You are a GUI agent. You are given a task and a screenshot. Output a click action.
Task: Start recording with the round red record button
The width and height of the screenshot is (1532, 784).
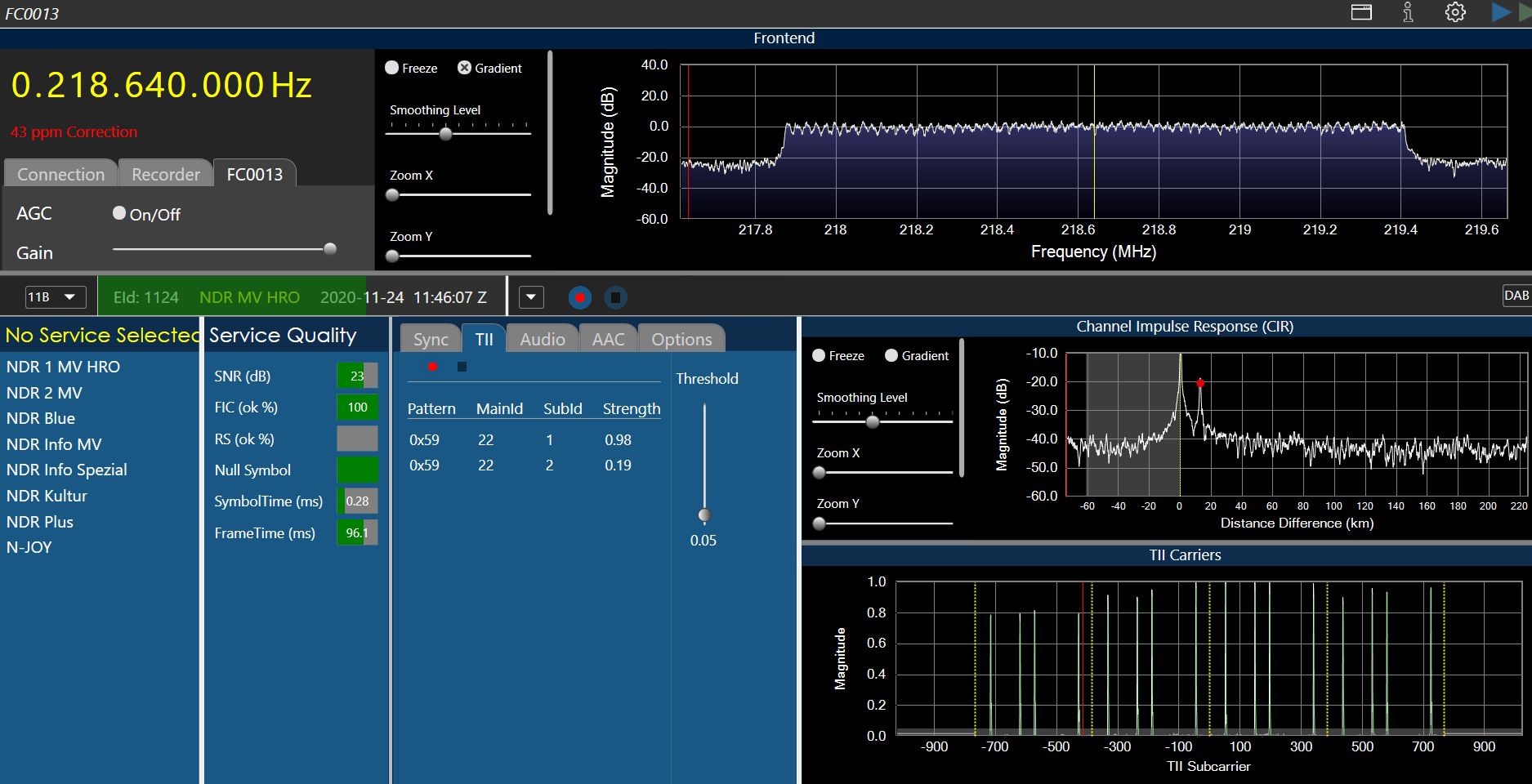pyautogui.click(x=580, y=297)
